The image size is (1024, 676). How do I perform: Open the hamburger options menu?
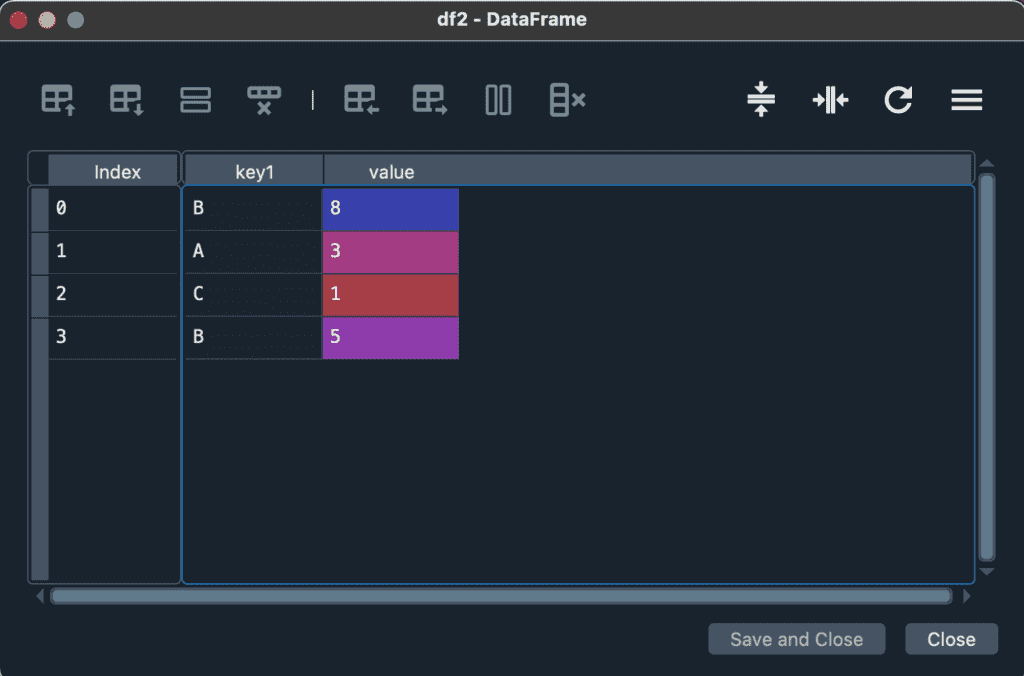click(x=967, y=100)
